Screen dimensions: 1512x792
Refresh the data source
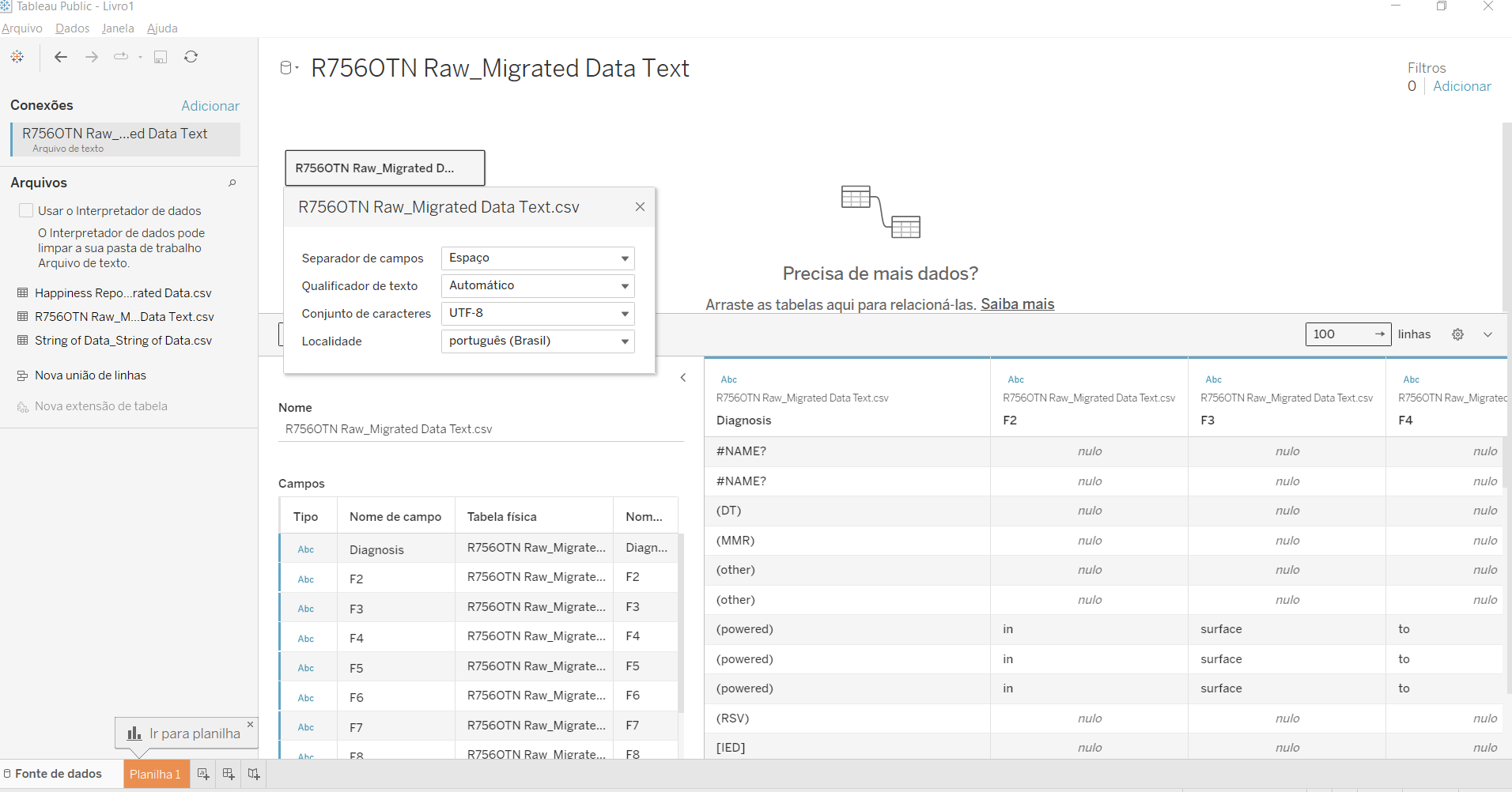pos(191,57)
